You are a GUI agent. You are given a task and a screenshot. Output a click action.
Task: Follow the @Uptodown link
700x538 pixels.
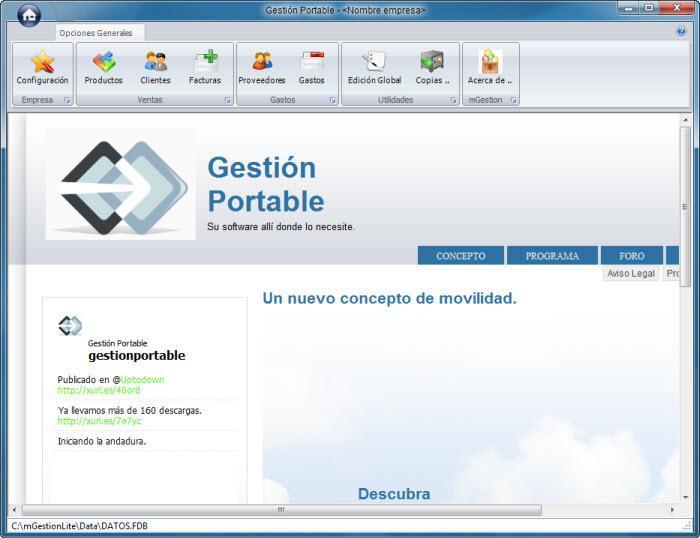click(142, 380)
